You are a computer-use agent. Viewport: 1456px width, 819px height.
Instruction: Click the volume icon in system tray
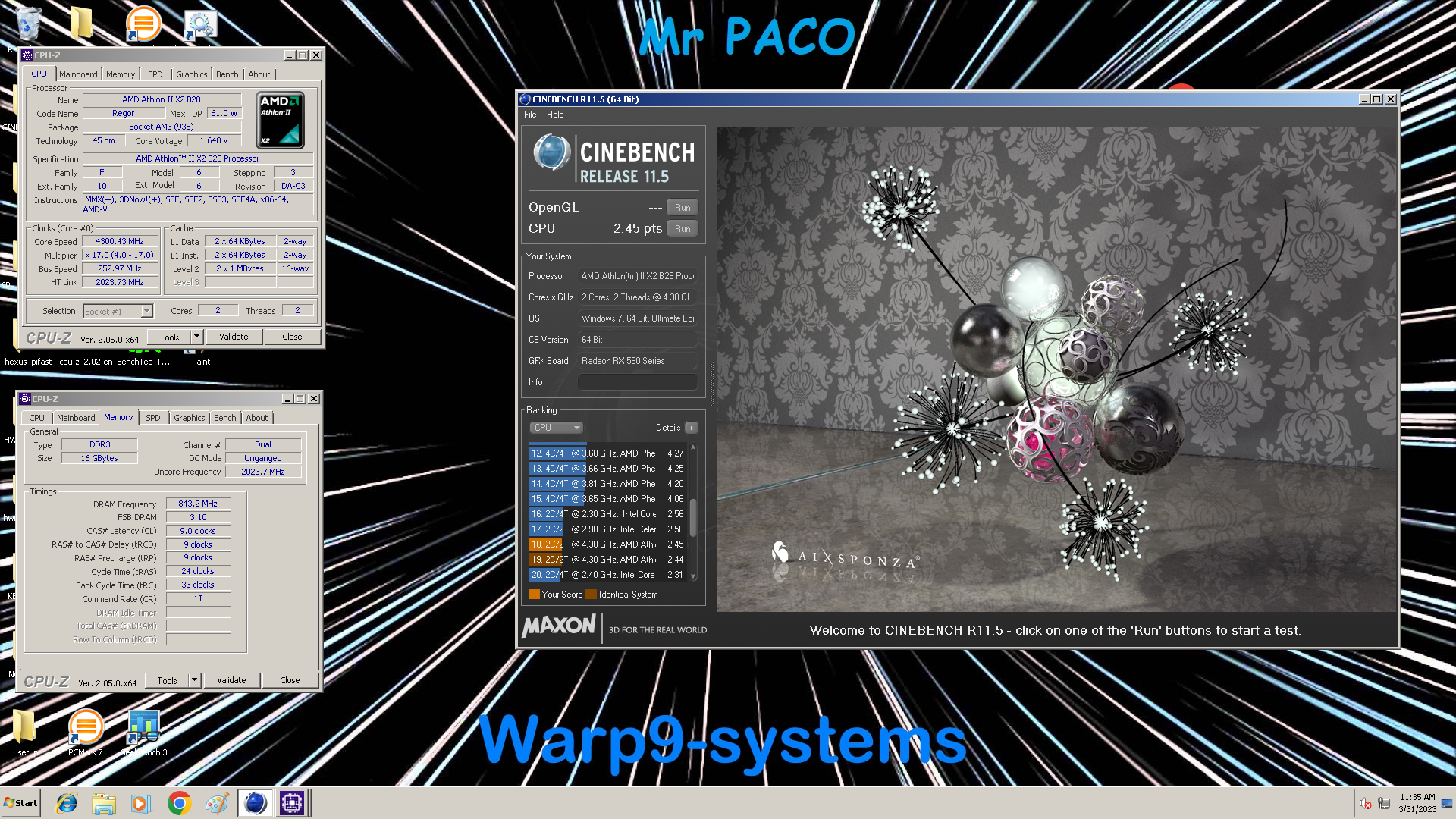(1365, 803)
